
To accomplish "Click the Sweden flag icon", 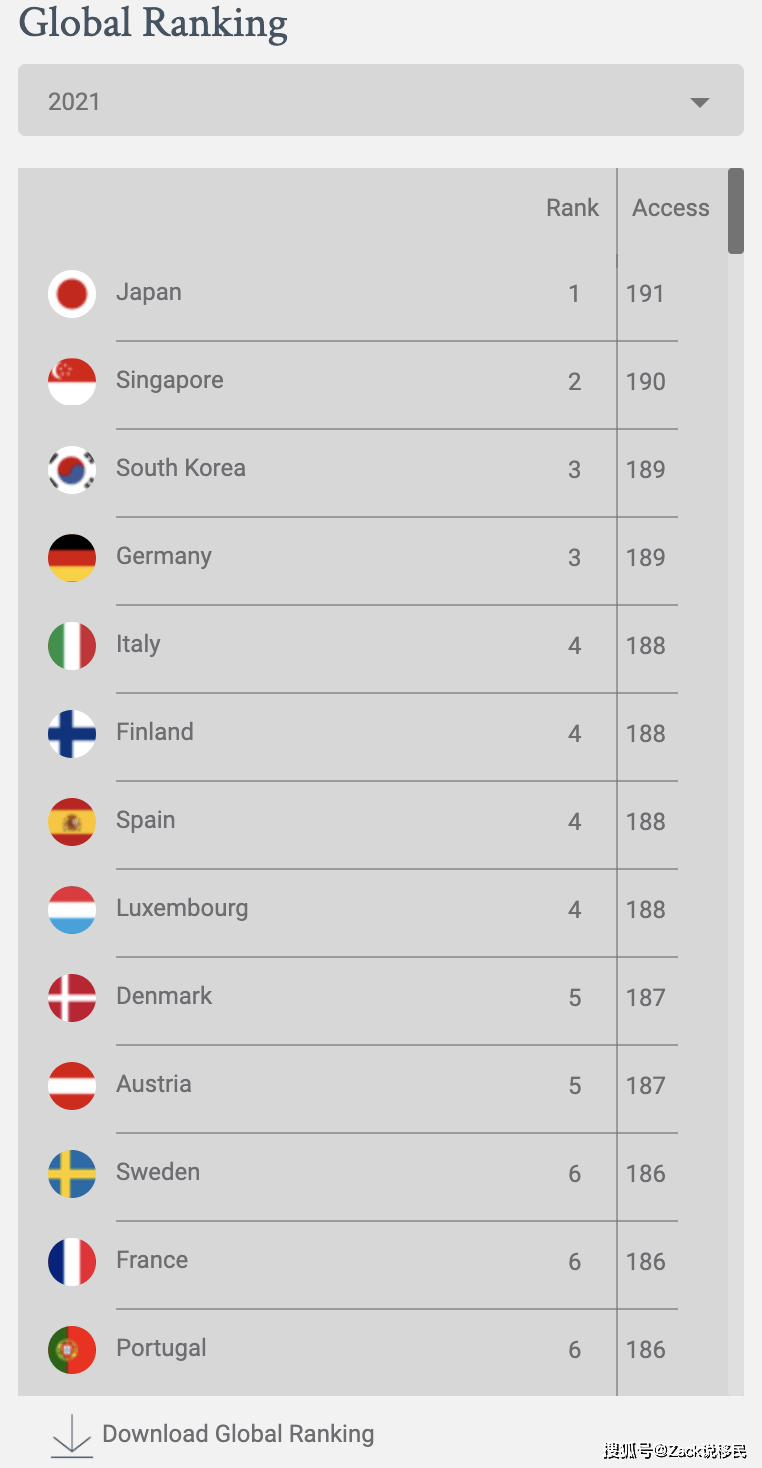I will [x=72, y=1174].
